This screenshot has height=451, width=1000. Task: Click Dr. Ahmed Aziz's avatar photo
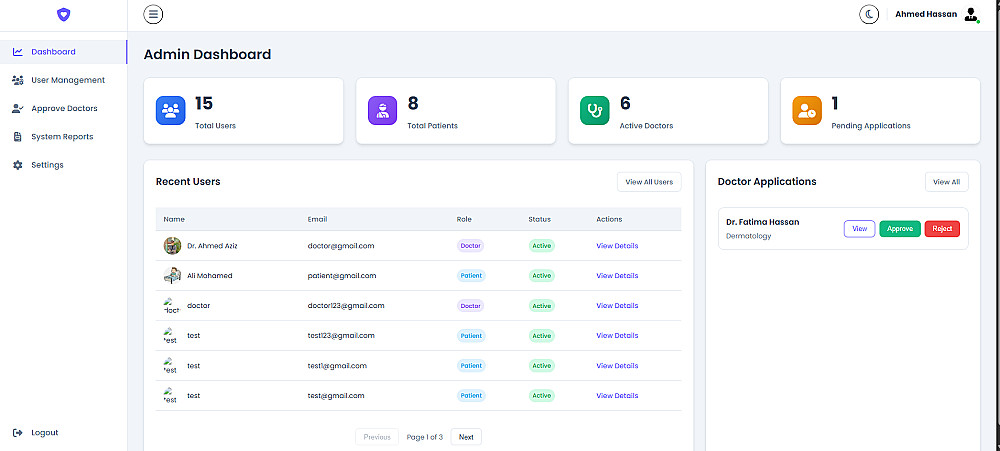[x=172, y=246]
